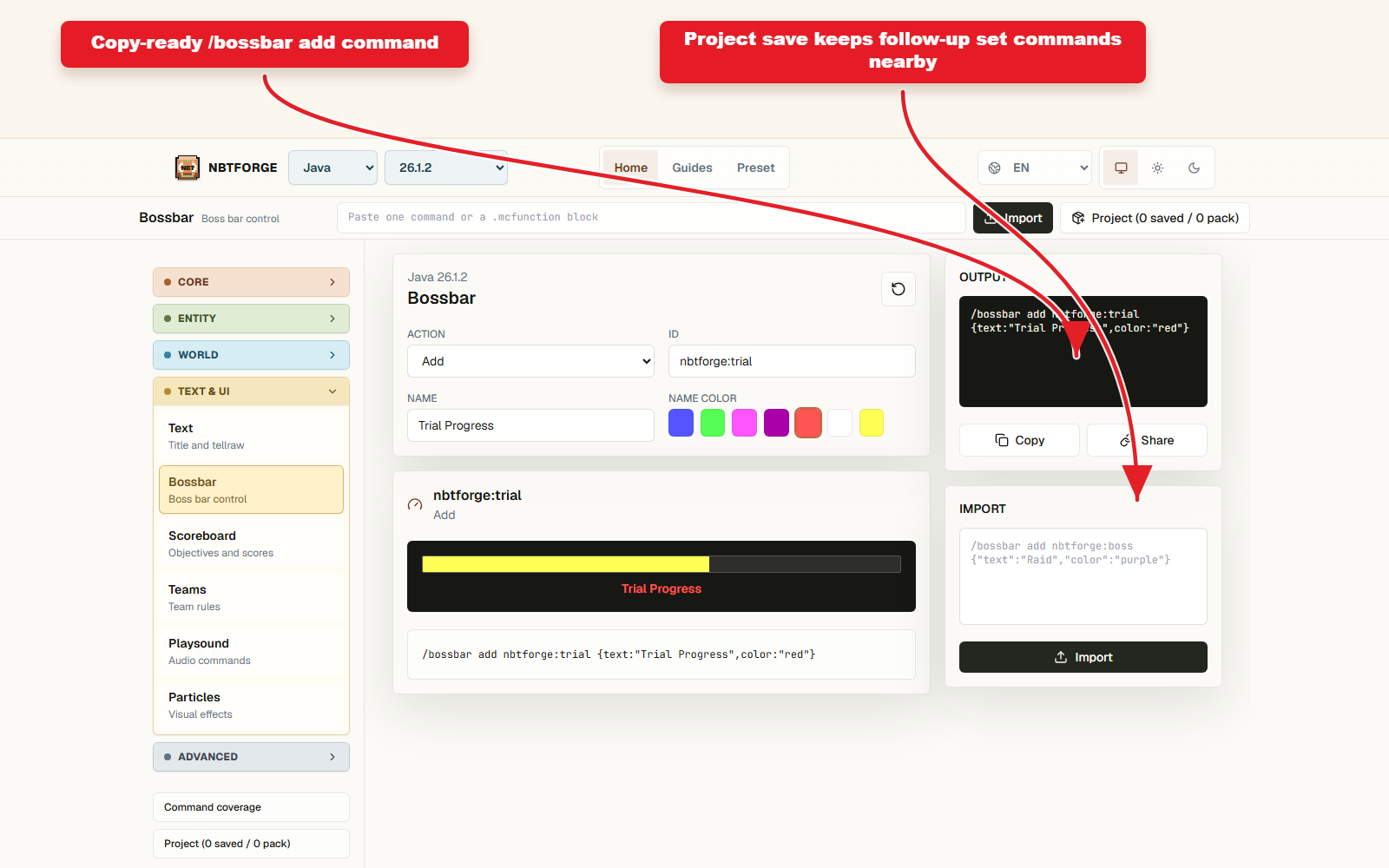The image size is (1389, 868).
Task: Click the "Java 26.1.2" label in Bossbar card
Action: tap(438, 277)
